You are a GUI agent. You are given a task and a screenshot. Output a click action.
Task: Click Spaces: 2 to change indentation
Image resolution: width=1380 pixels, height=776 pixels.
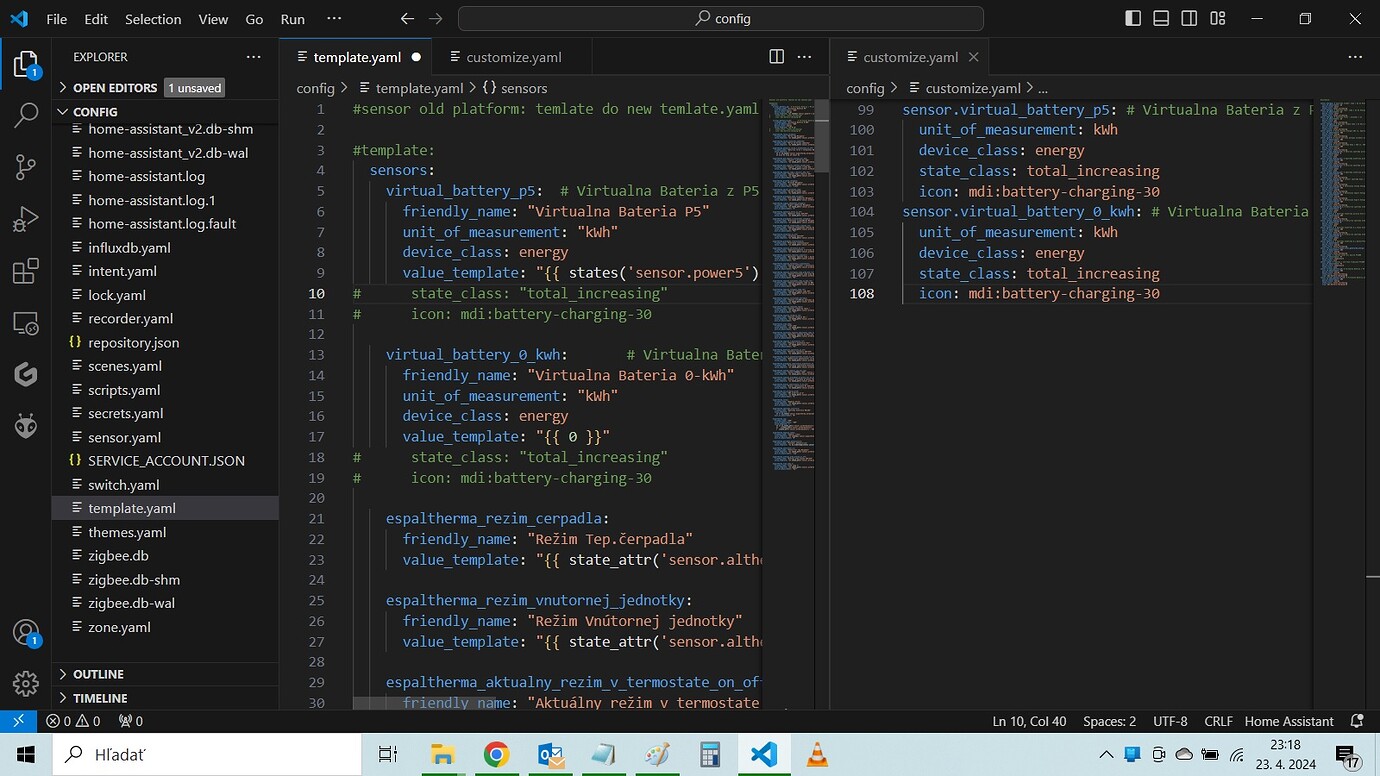1110,721
